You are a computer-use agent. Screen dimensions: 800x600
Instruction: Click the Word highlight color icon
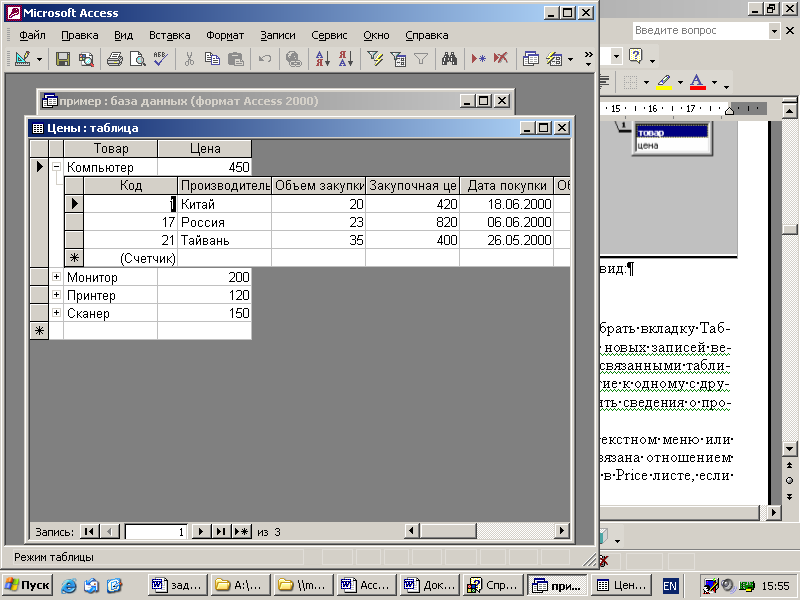click(664, 82)
